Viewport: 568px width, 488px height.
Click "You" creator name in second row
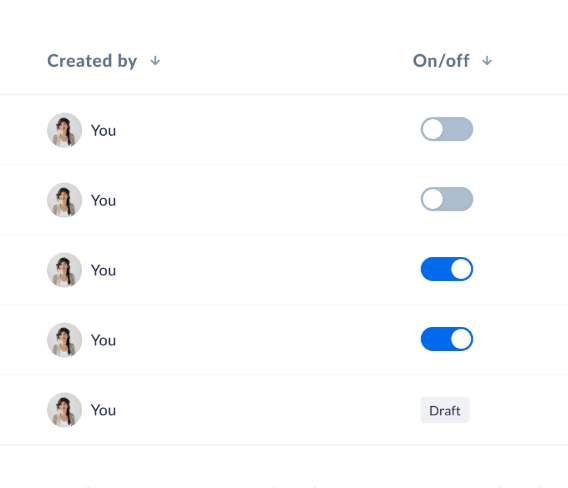pos(103,200)
